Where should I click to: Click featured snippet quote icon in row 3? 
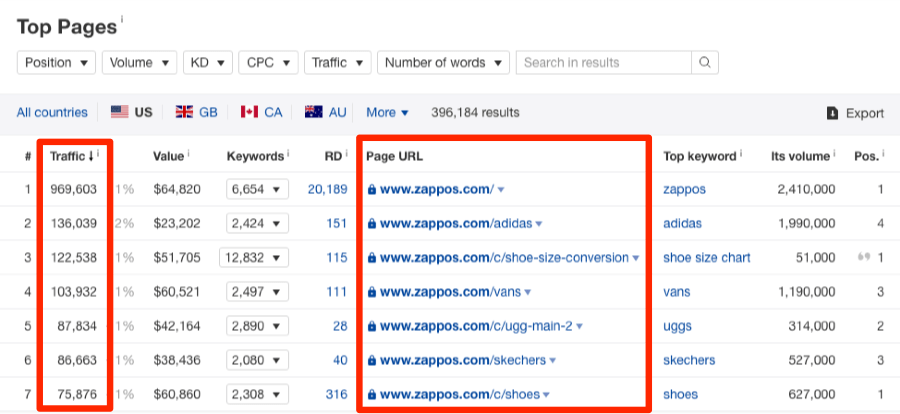(863, 257)
